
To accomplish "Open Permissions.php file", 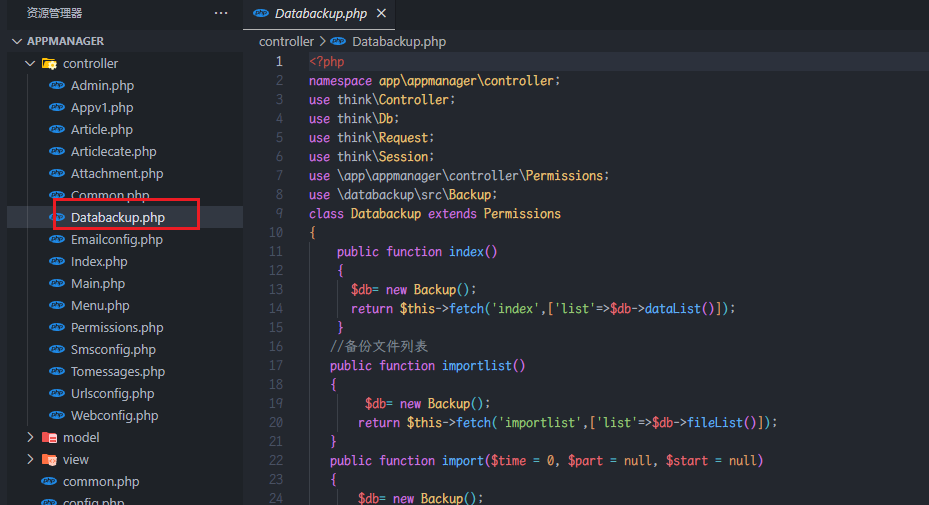I will 117,327.
